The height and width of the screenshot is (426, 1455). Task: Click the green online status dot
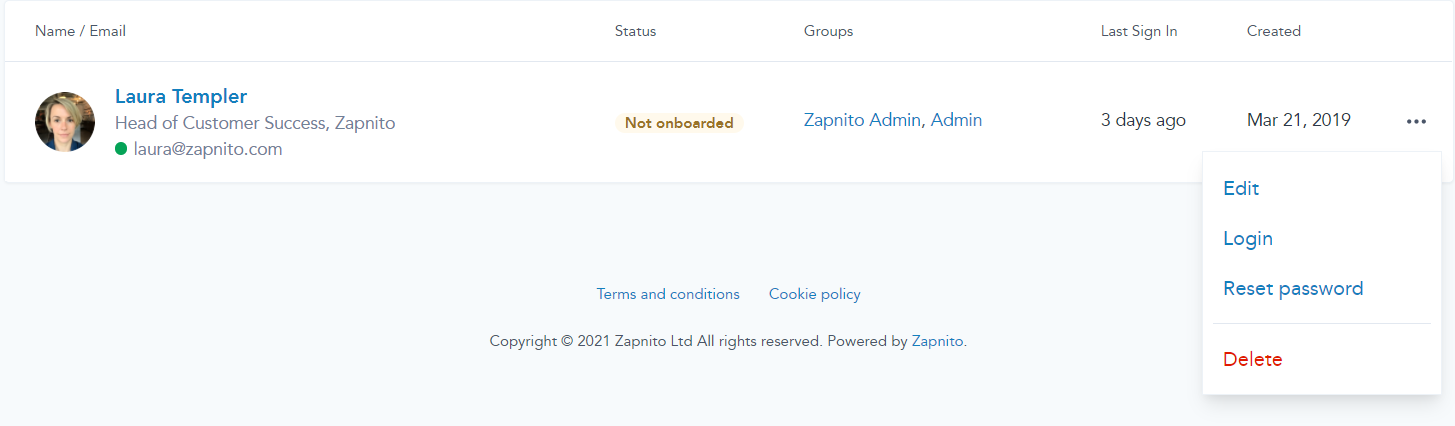point(121,149)
